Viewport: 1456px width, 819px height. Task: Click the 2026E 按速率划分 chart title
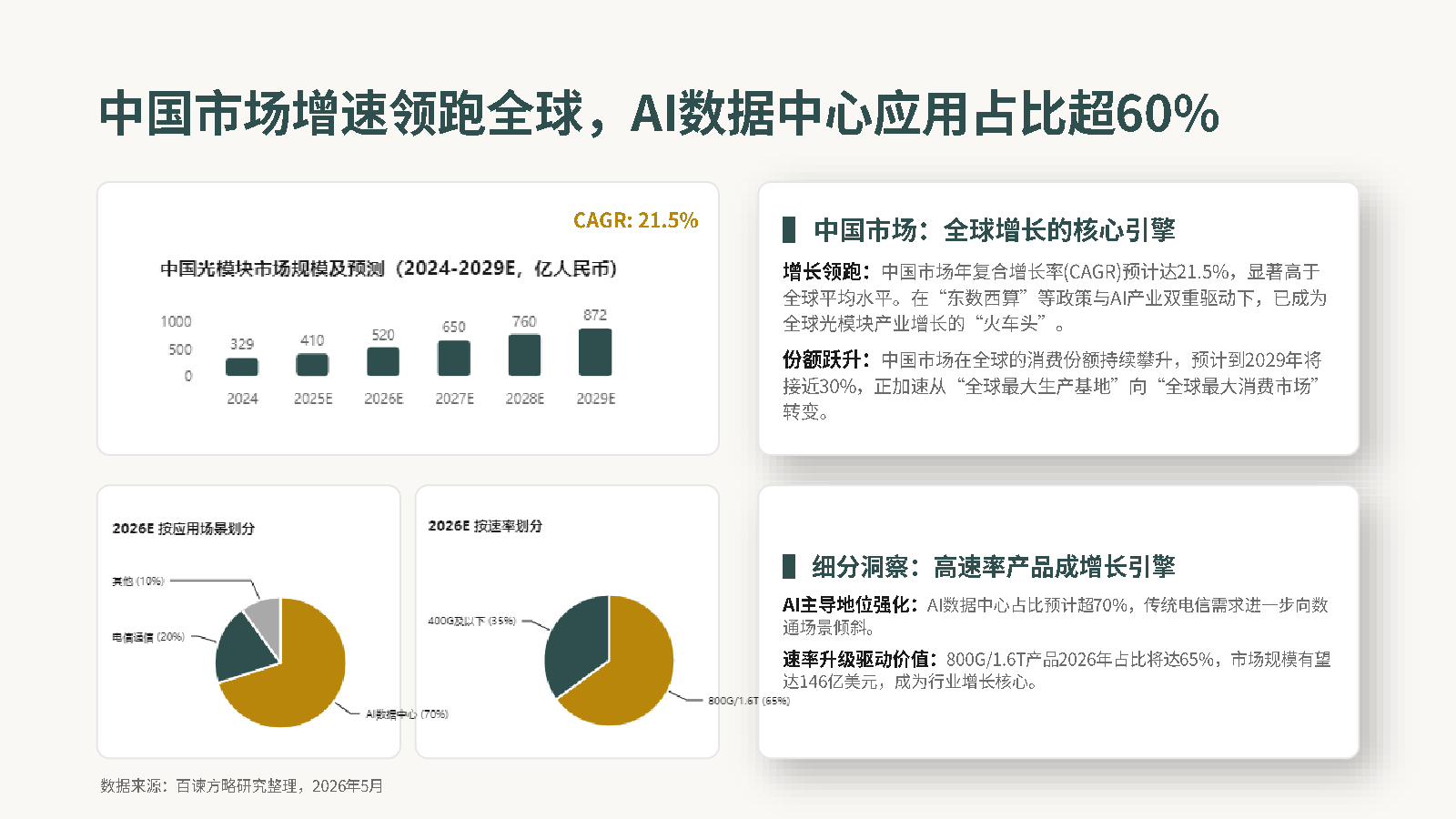(x=485, y=526)
